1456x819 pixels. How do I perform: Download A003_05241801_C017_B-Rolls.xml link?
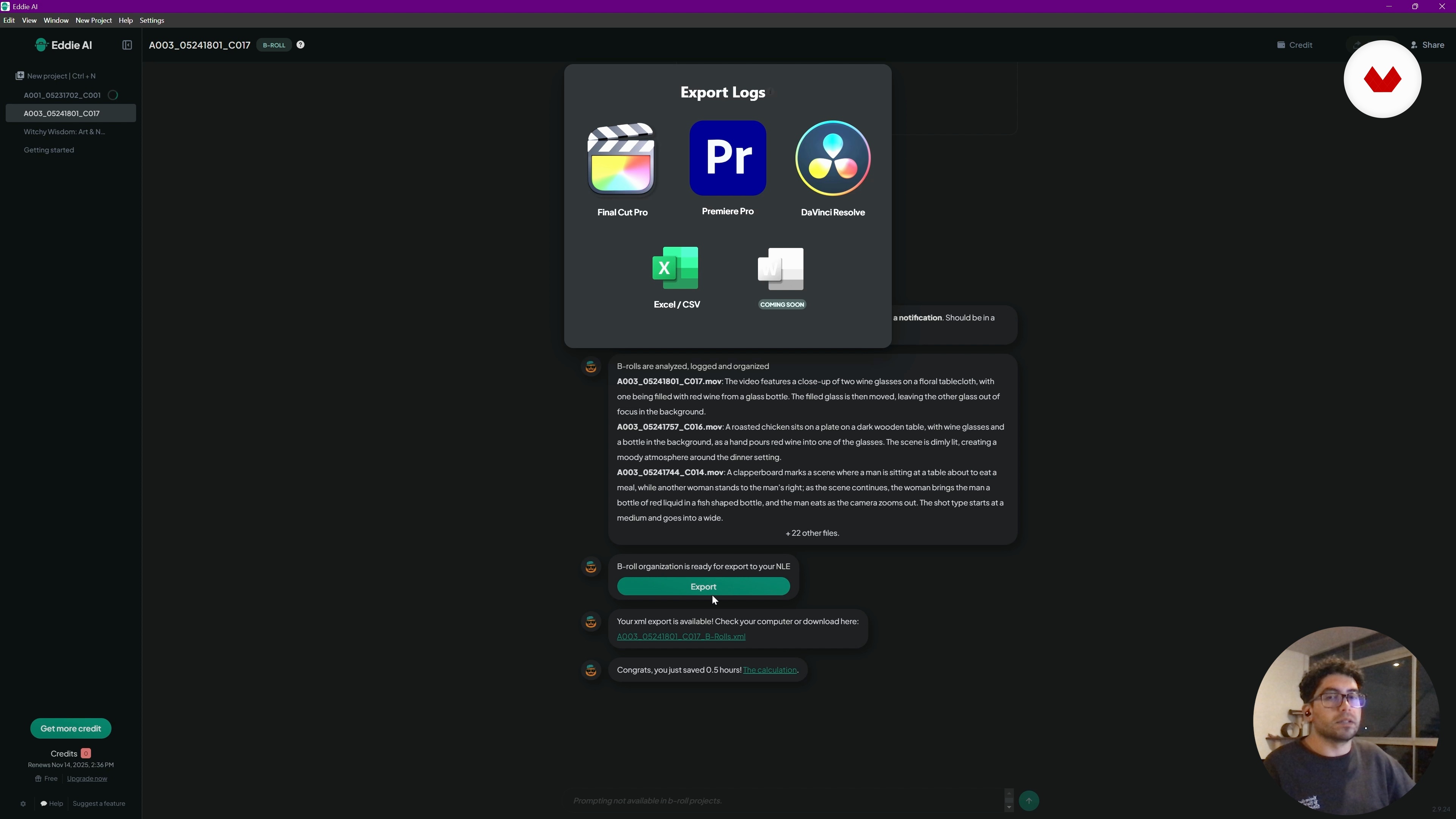(x=681, y=637)
